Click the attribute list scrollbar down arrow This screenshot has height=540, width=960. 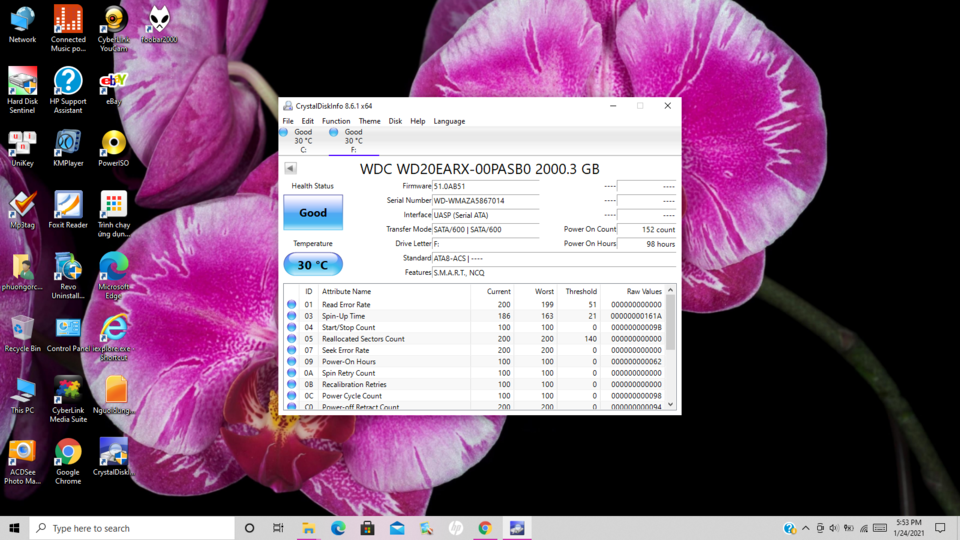(670, 404)
